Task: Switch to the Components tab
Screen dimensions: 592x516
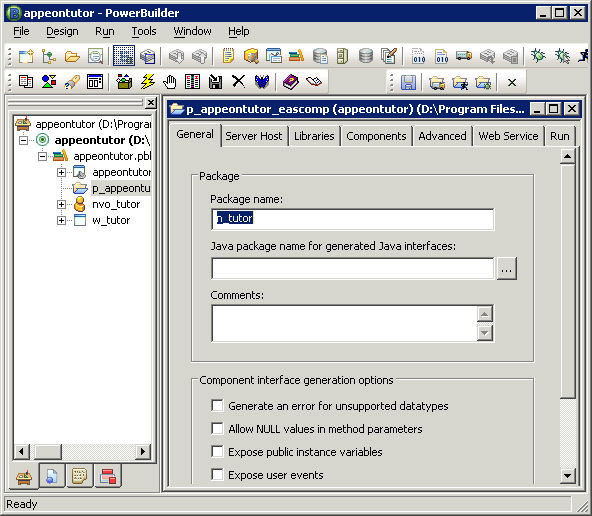Action: [376, 136]
